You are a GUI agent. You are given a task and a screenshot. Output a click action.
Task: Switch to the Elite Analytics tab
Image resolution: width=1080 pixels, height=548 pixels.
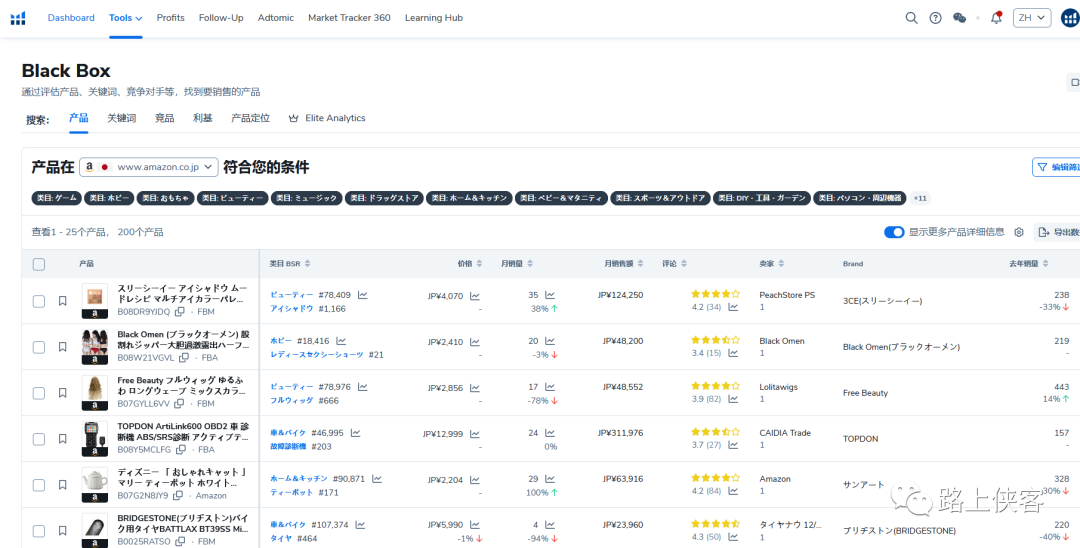[x=326, y=118]
